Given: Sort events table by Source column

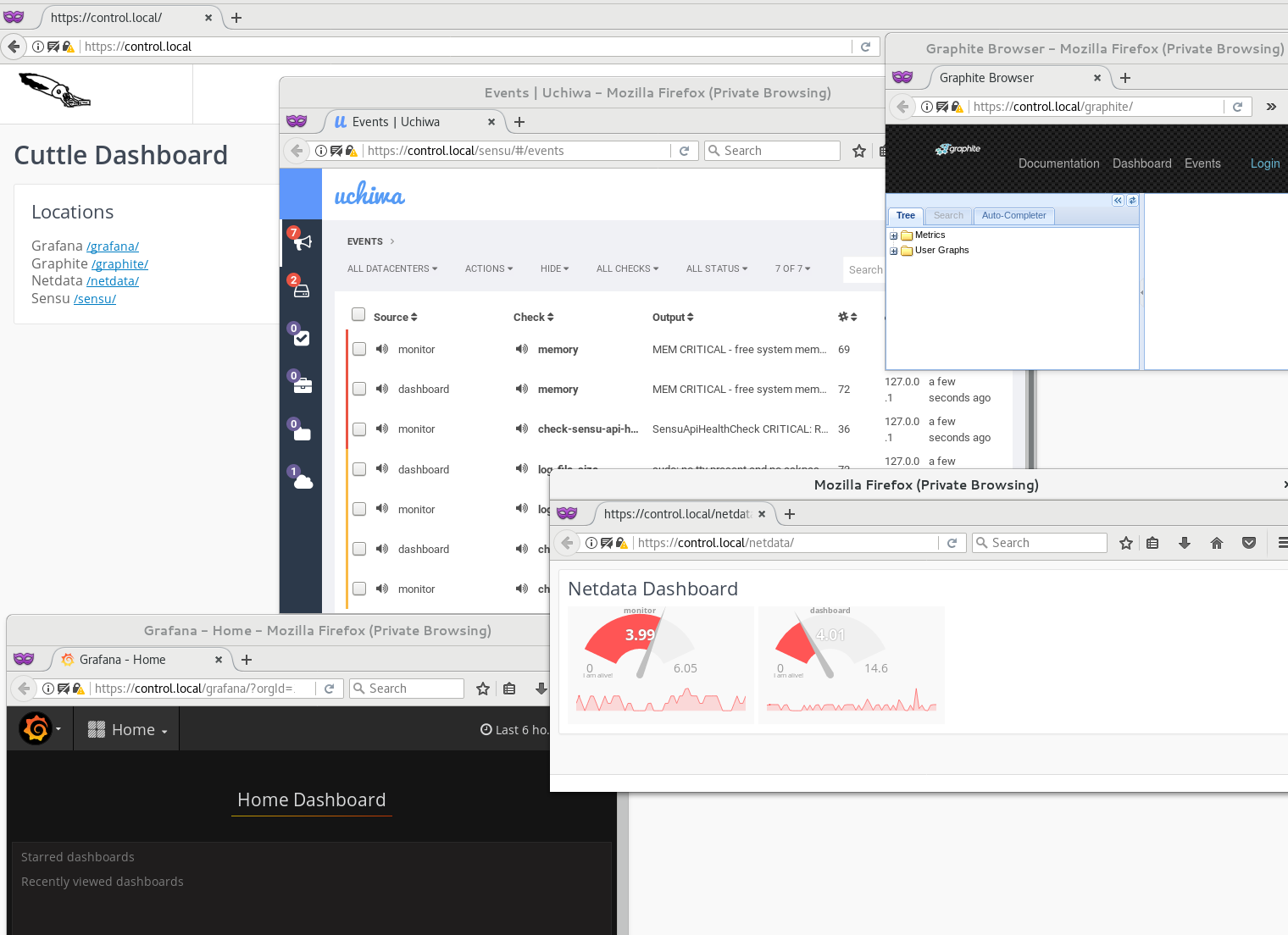Looking at the screenshot, I should [395, 318].
